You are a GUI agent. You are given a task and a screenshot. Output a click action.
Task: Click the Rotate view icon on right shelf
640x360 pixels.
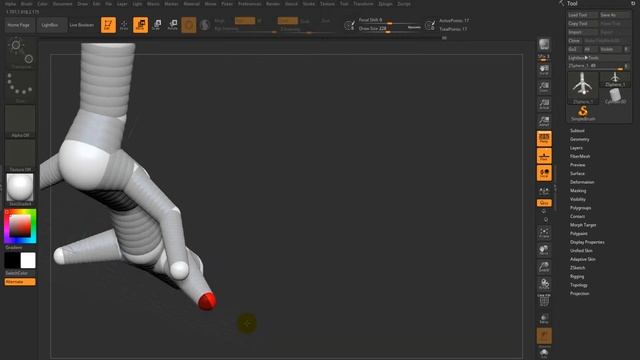(544, 284)
